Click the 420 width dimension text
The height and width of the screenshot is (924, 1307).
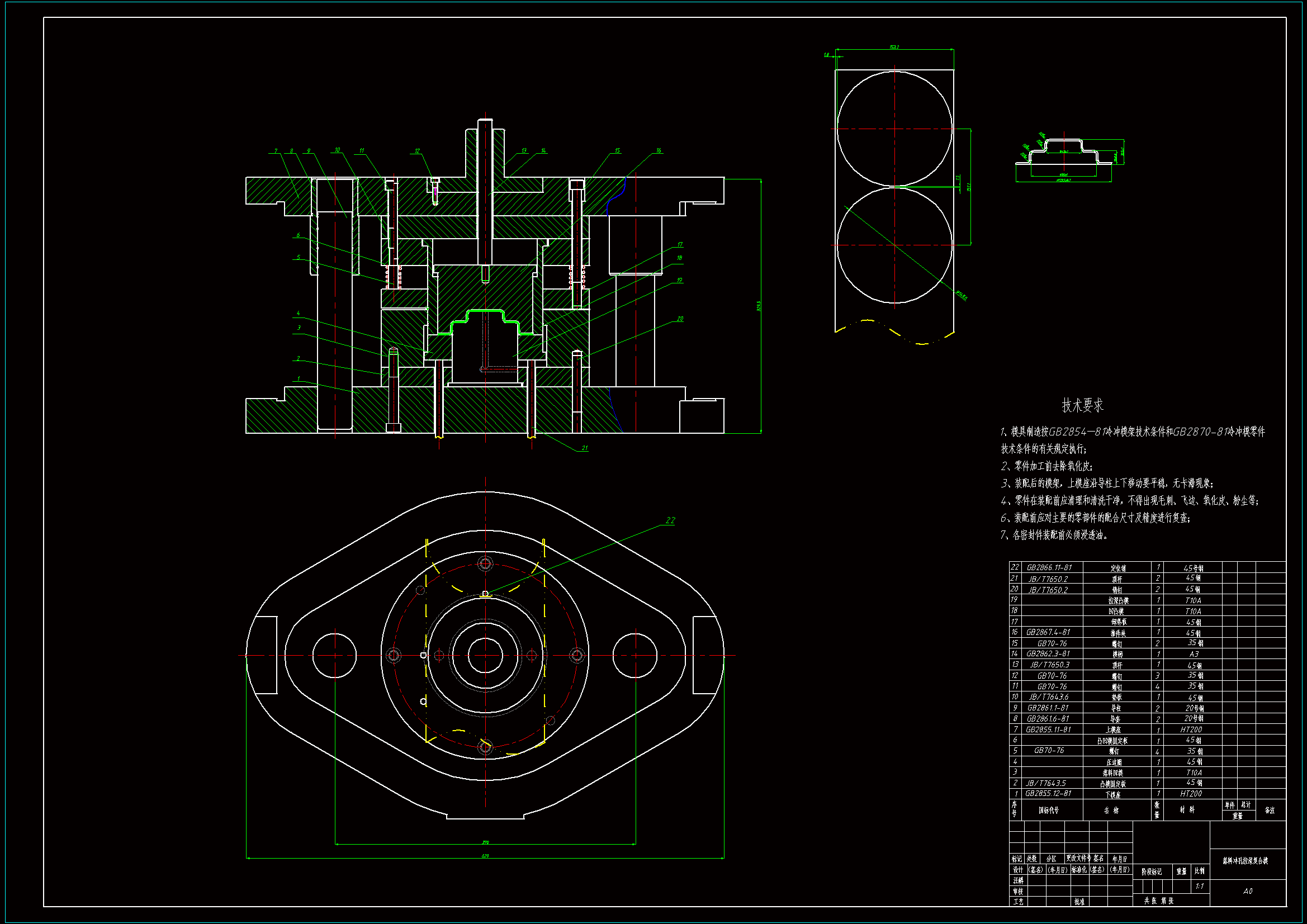[485, 856]
